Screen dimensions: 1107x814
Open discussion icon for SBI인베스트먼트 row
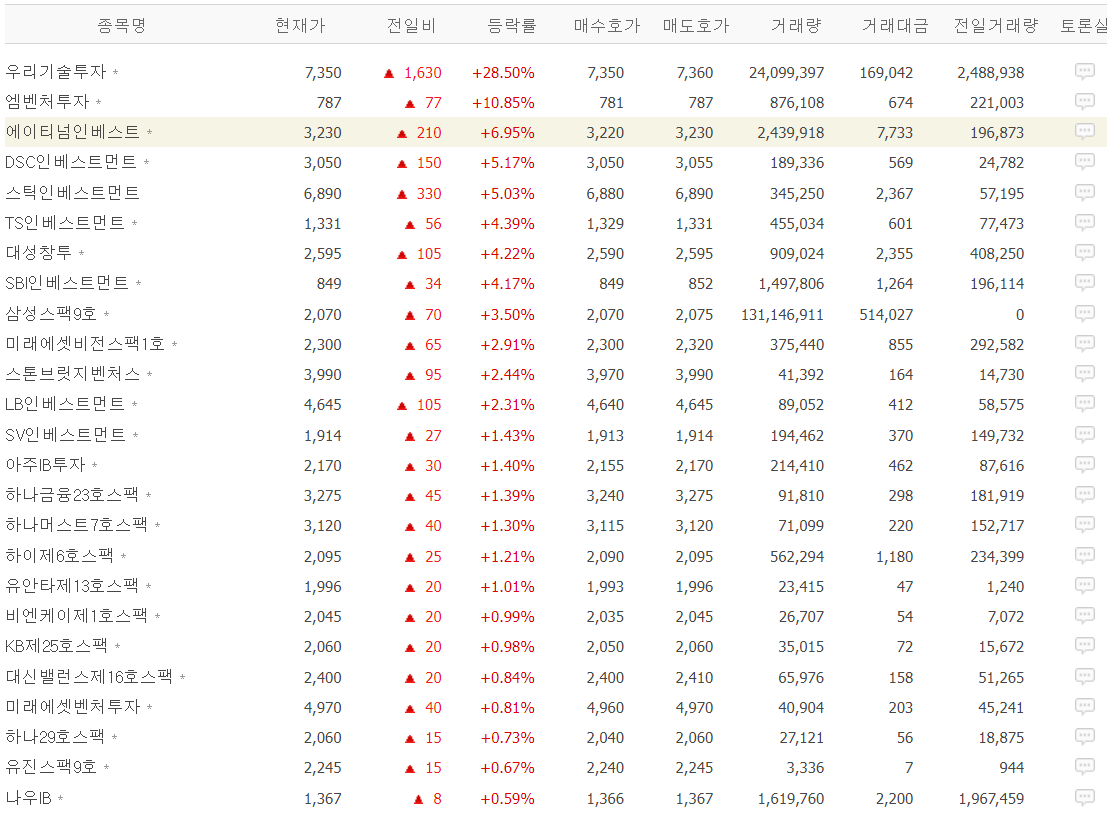click(1084, 282)
